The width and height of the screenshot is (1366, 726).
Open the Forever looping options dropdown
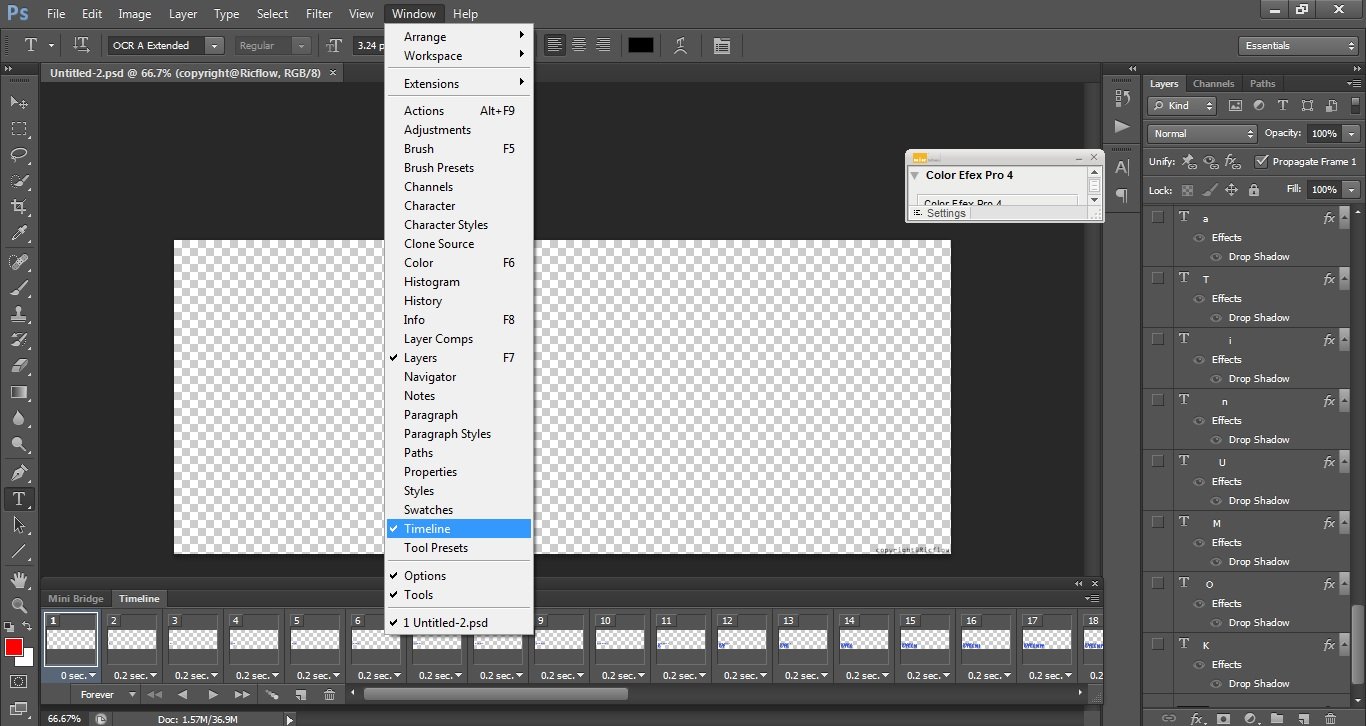[108, 695]
